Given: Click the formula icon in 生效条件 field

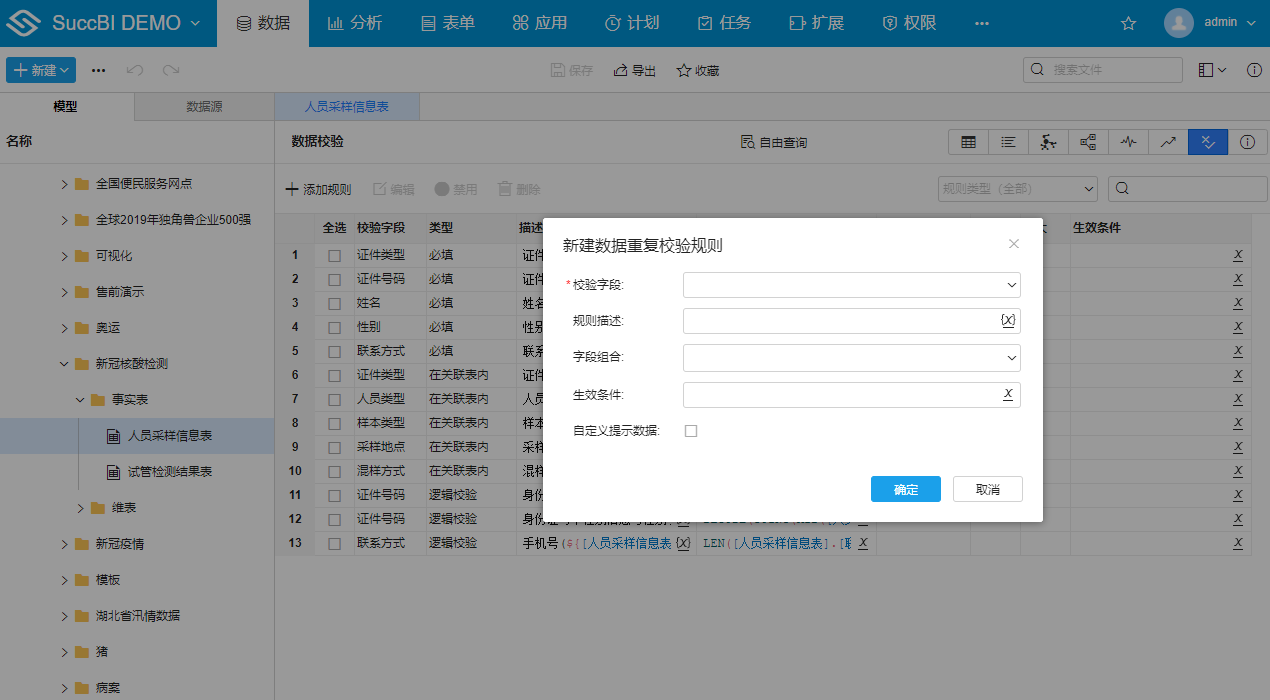Looking at the screenshot, I should click(x=1007, y=395).
